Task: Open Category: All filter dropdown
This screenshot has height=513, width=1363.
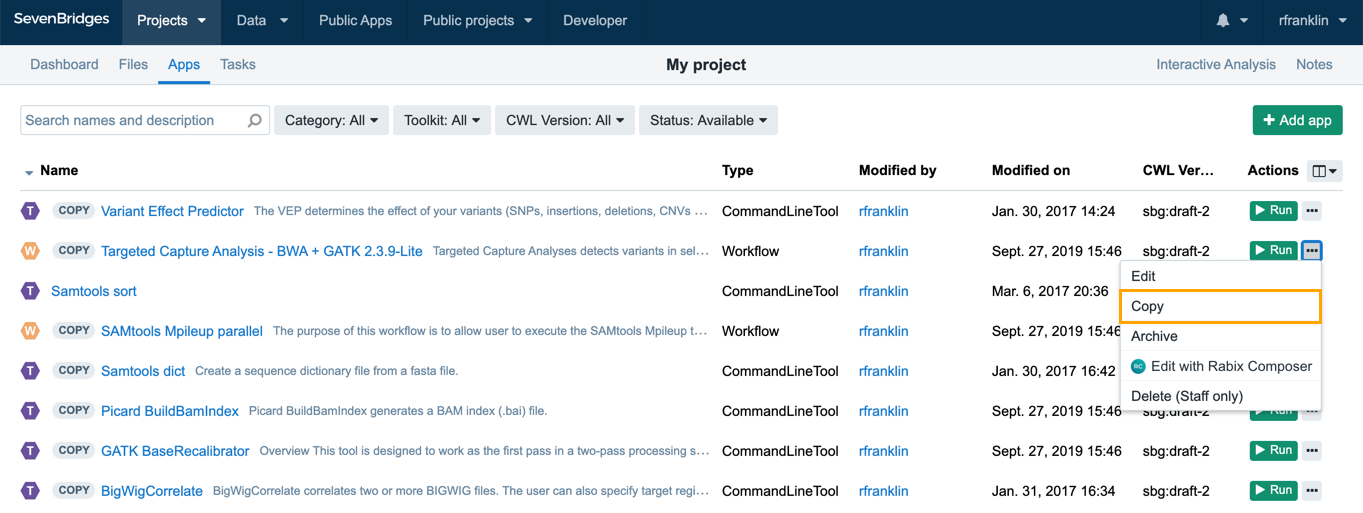Action: tap(331, 120)
